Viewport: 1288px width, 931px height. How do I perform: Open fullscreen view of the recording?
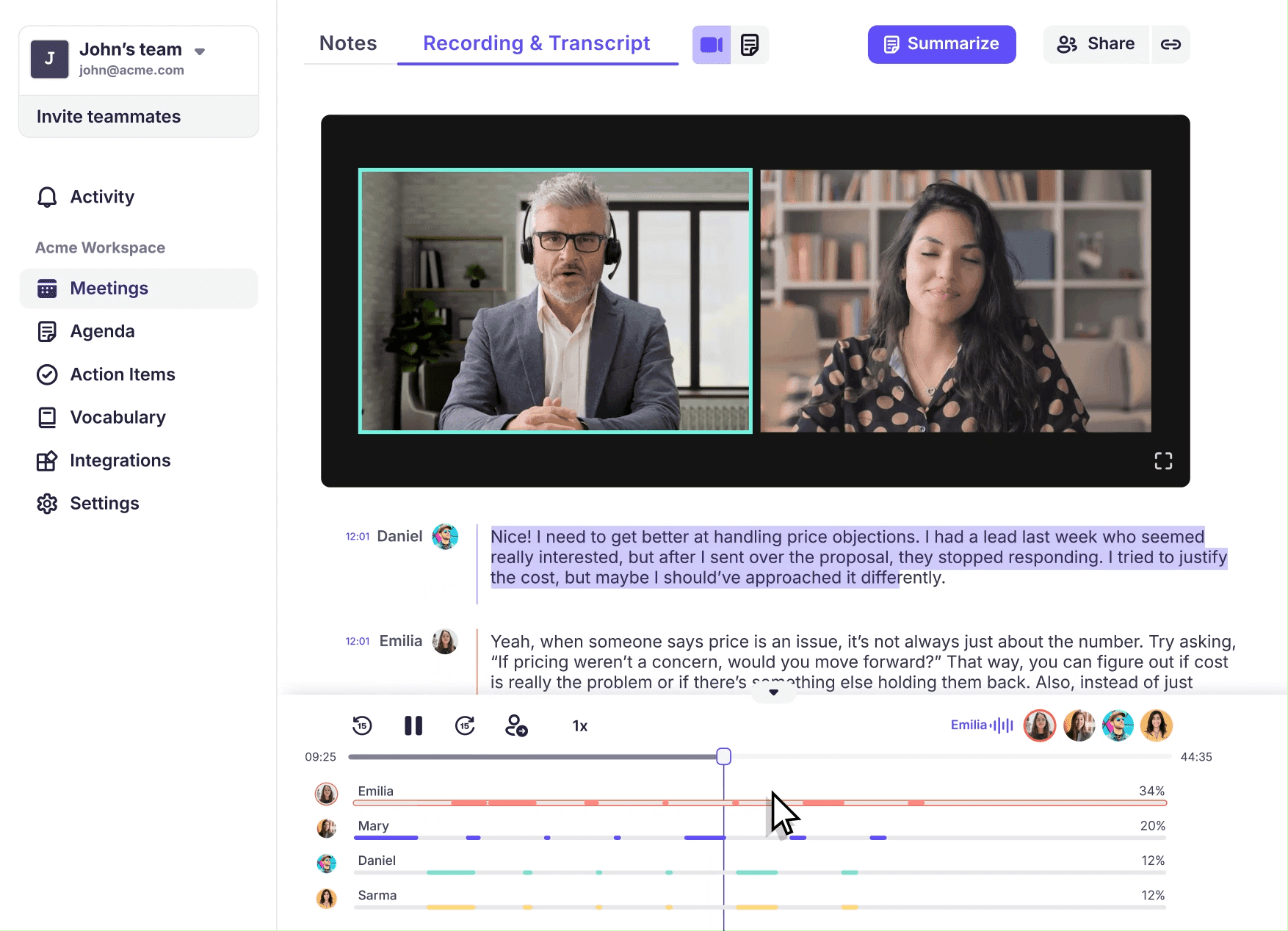click(1163, 460)
